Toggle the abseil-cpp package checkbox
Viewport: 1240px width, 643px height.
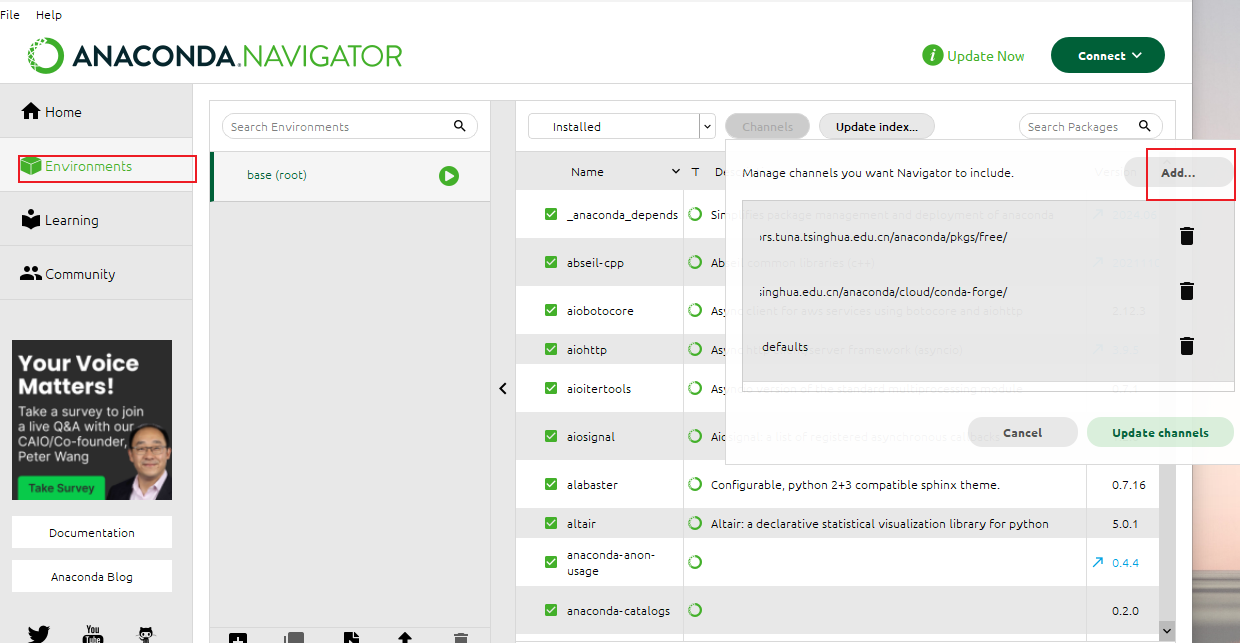coord(551,262)
